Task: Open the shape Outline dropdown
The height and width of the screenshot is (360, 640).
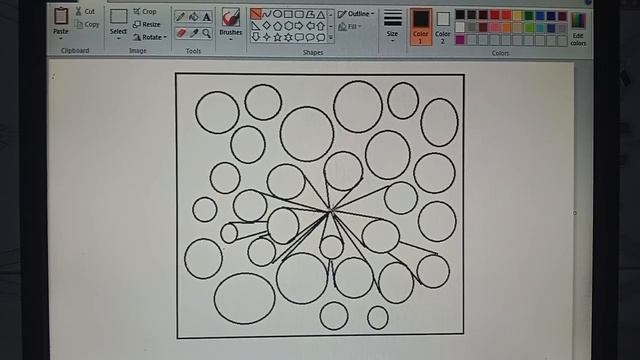Action: [356, 14]
